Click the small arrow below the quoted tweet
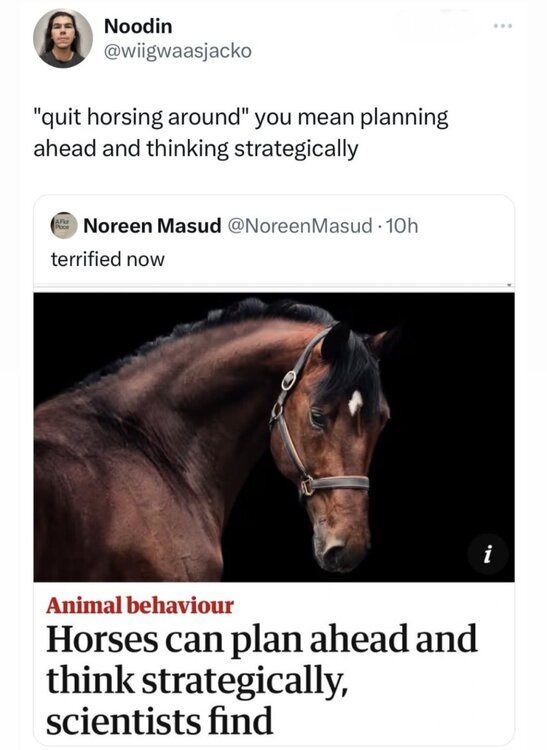Screen dimensions: 547x750 point(510,287)
